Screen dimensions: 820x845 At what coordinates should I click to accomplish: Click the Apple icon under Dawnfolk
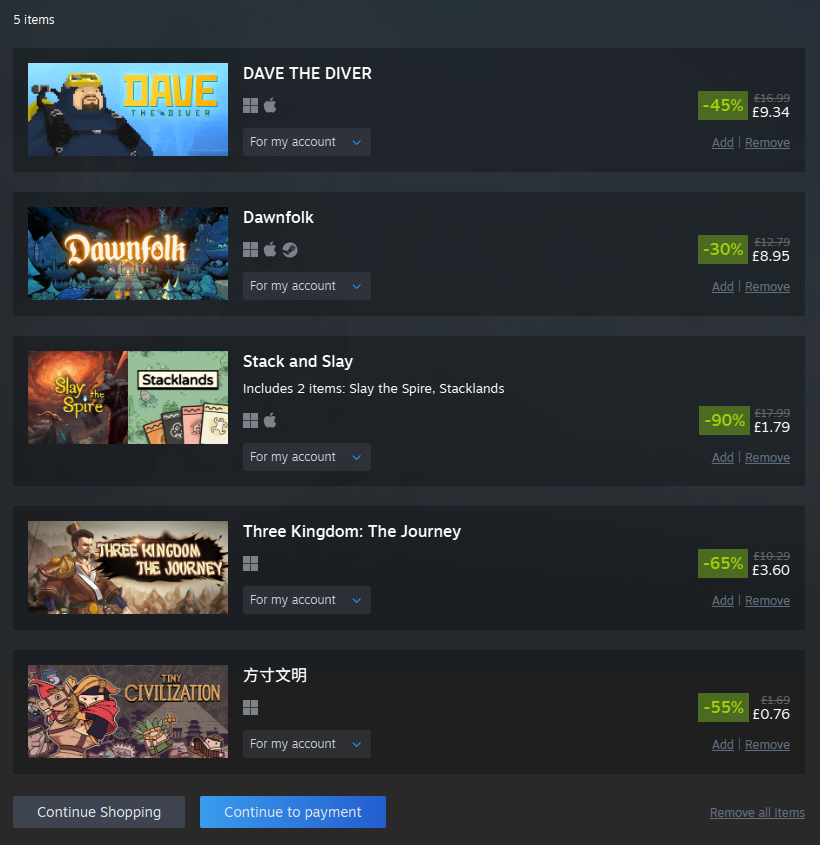(x=270, y=249)
